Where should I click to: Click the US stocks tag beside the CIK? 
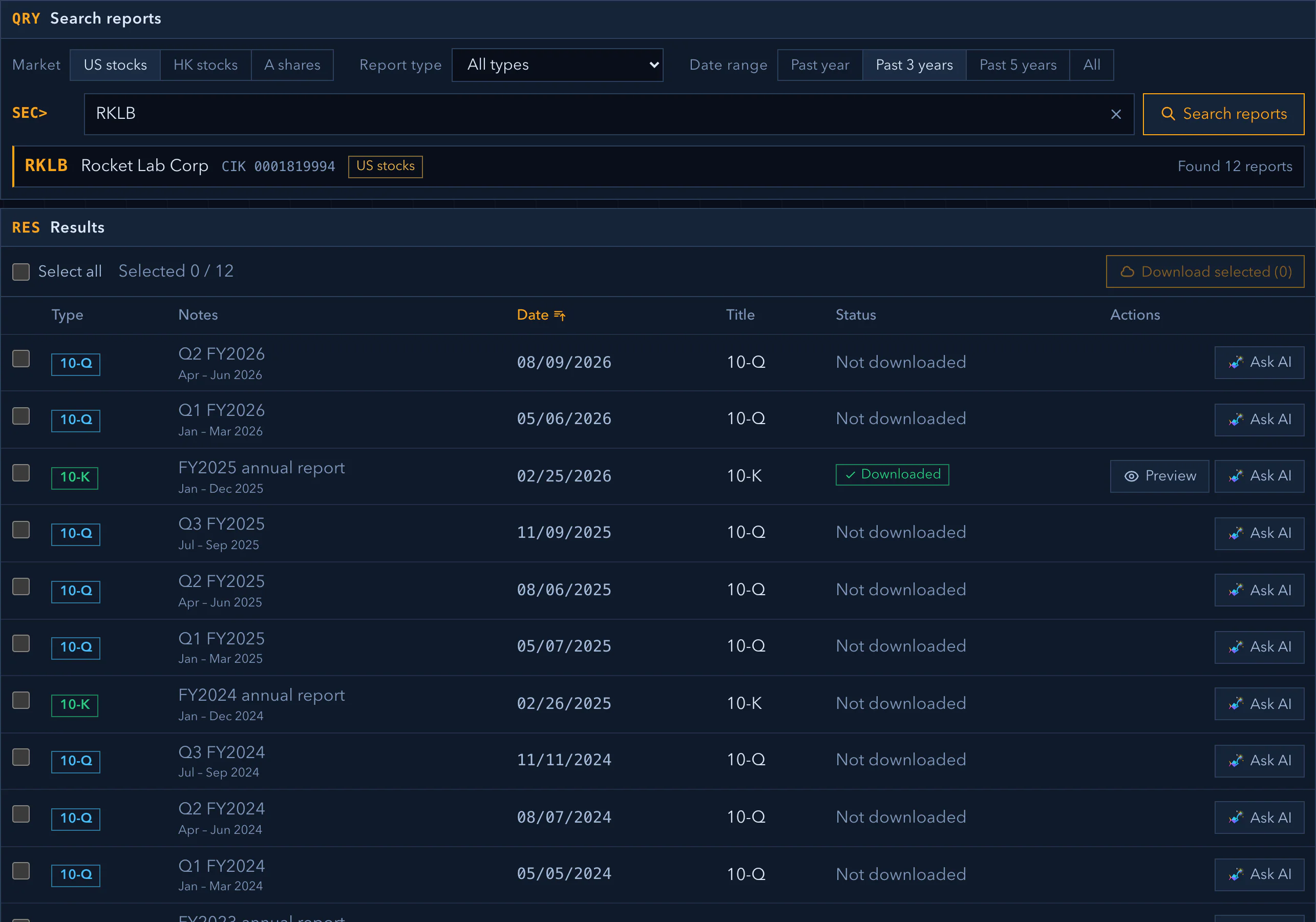coord(385,167)
